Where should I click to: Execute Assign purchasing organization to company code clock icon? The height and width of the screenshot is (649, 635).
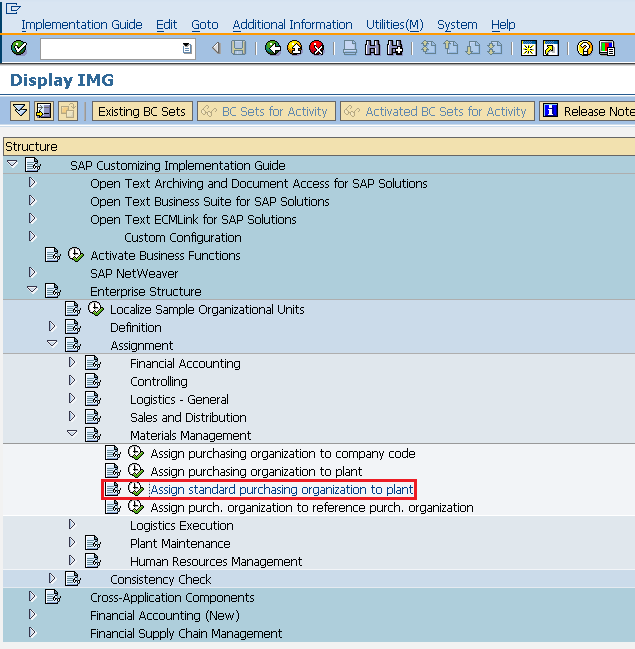(135, 453)
